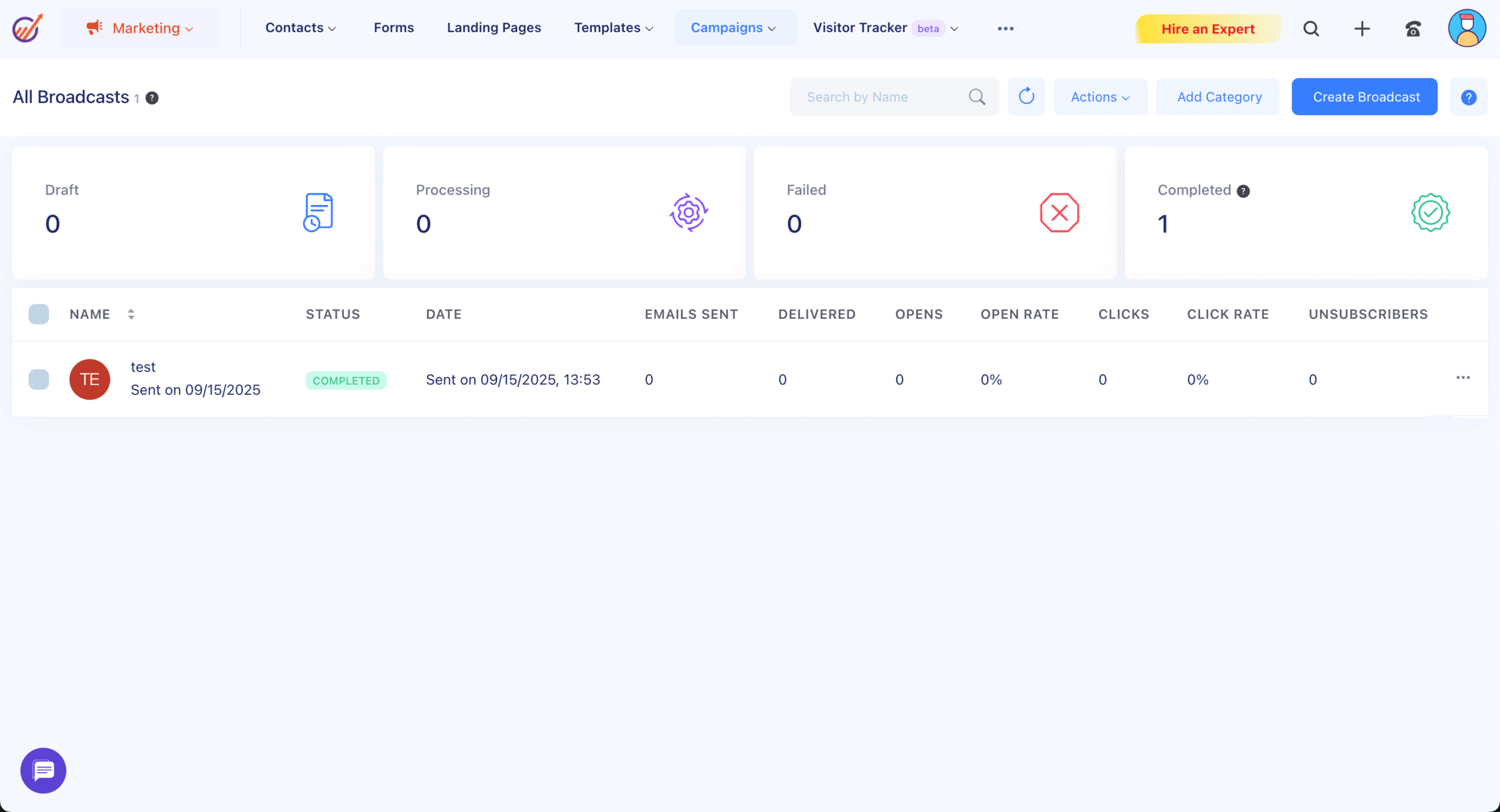This screenshot has height=812, width=1500.
Task: Expand the Contacts menu
Action: point(300,28)
